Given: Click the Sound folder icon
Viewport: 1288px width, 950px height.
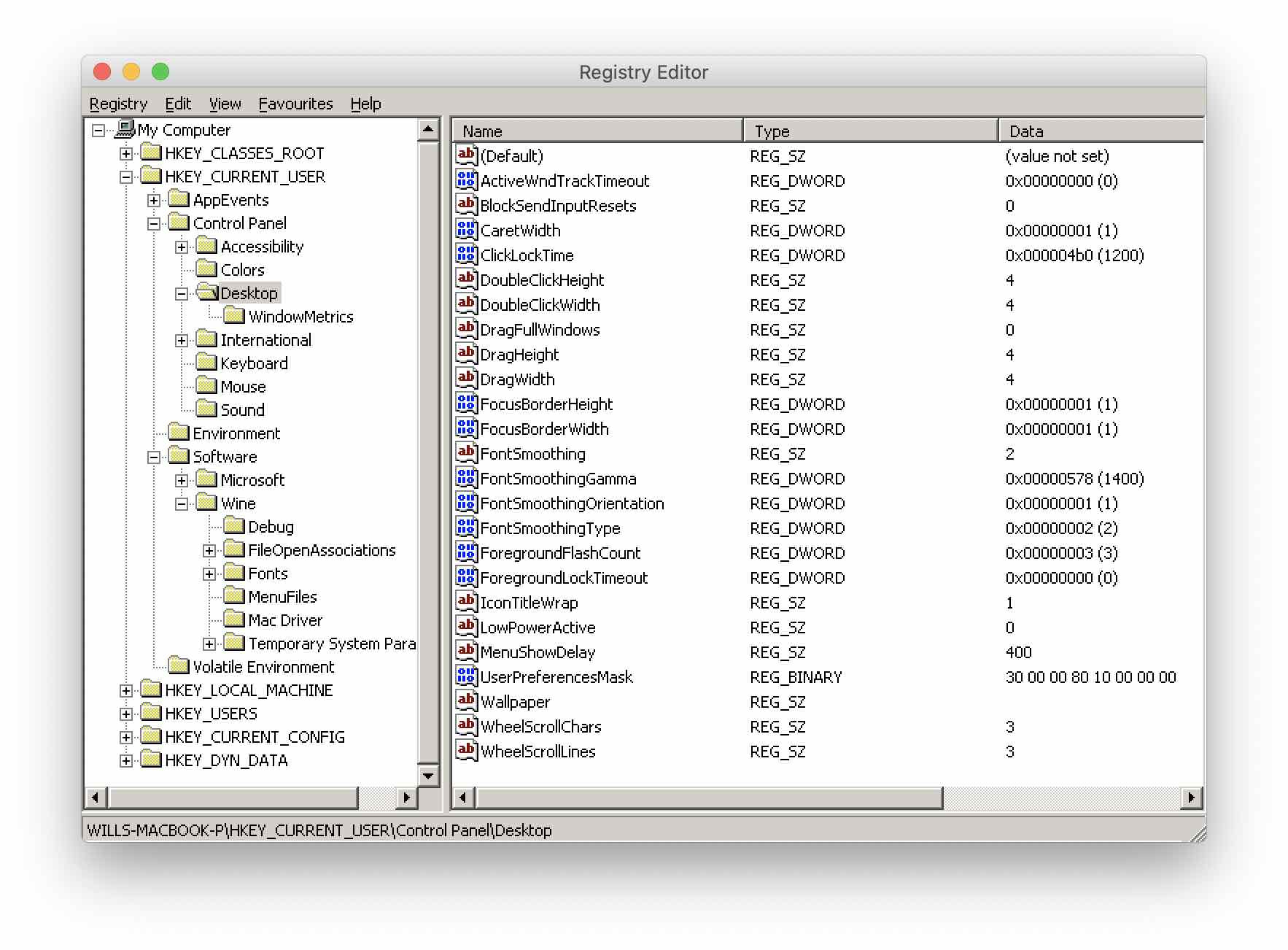Looking at the screenshot, I should click(x=206, y=409).
